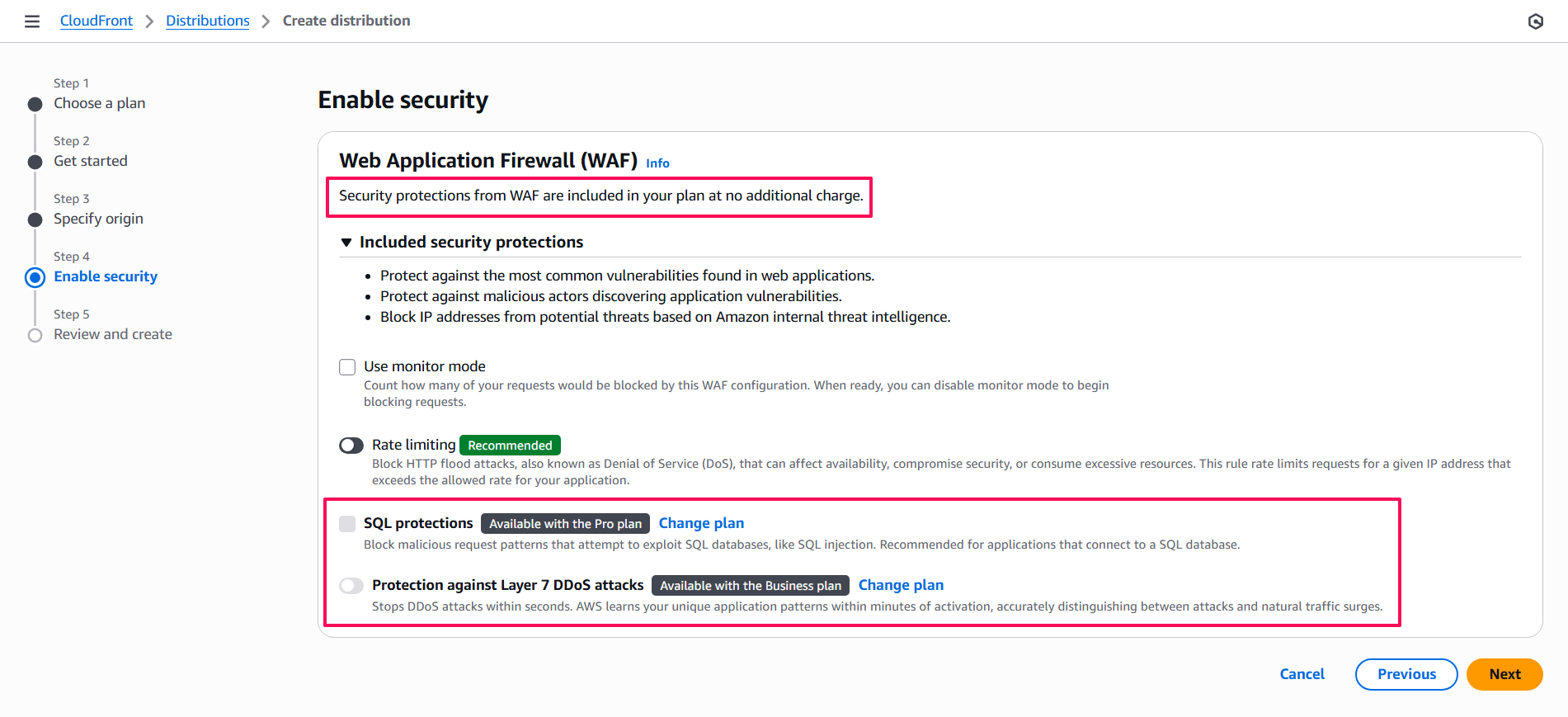Click the Previous button

[1406, 674]
